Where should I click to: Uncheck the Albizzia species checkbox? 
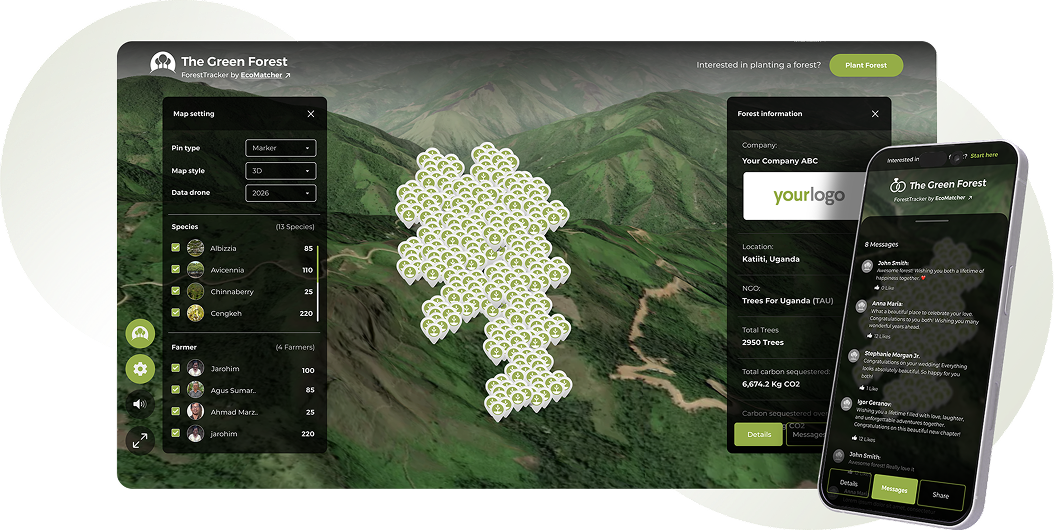click(x=175, y=248)
